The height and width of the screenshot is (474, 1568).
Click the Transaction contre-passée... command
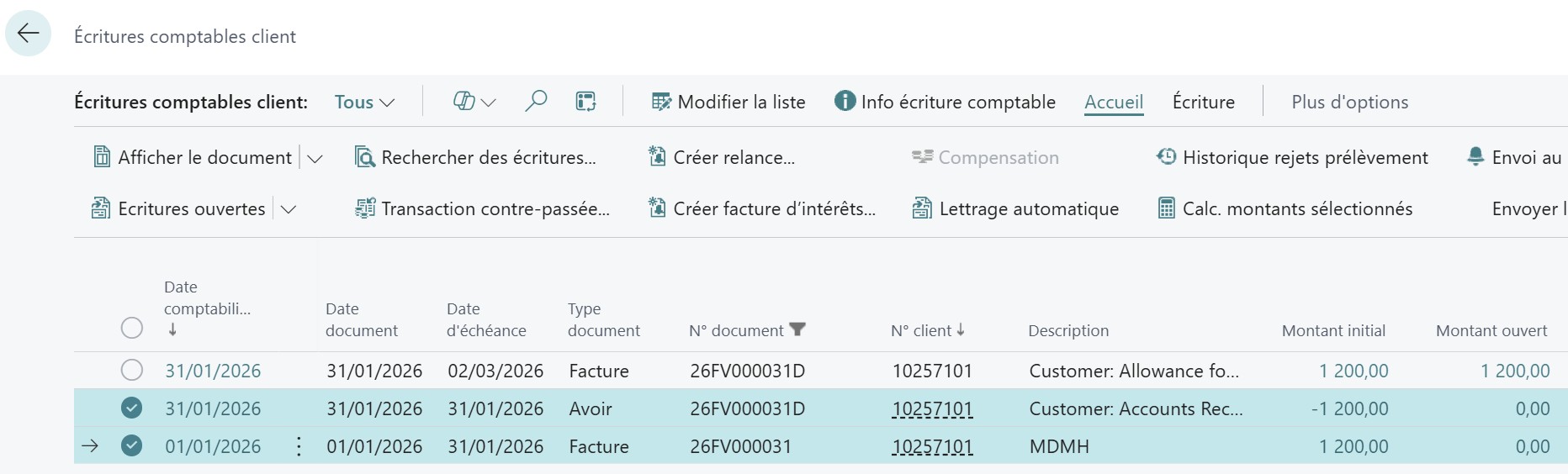click(x=482, y=208)
